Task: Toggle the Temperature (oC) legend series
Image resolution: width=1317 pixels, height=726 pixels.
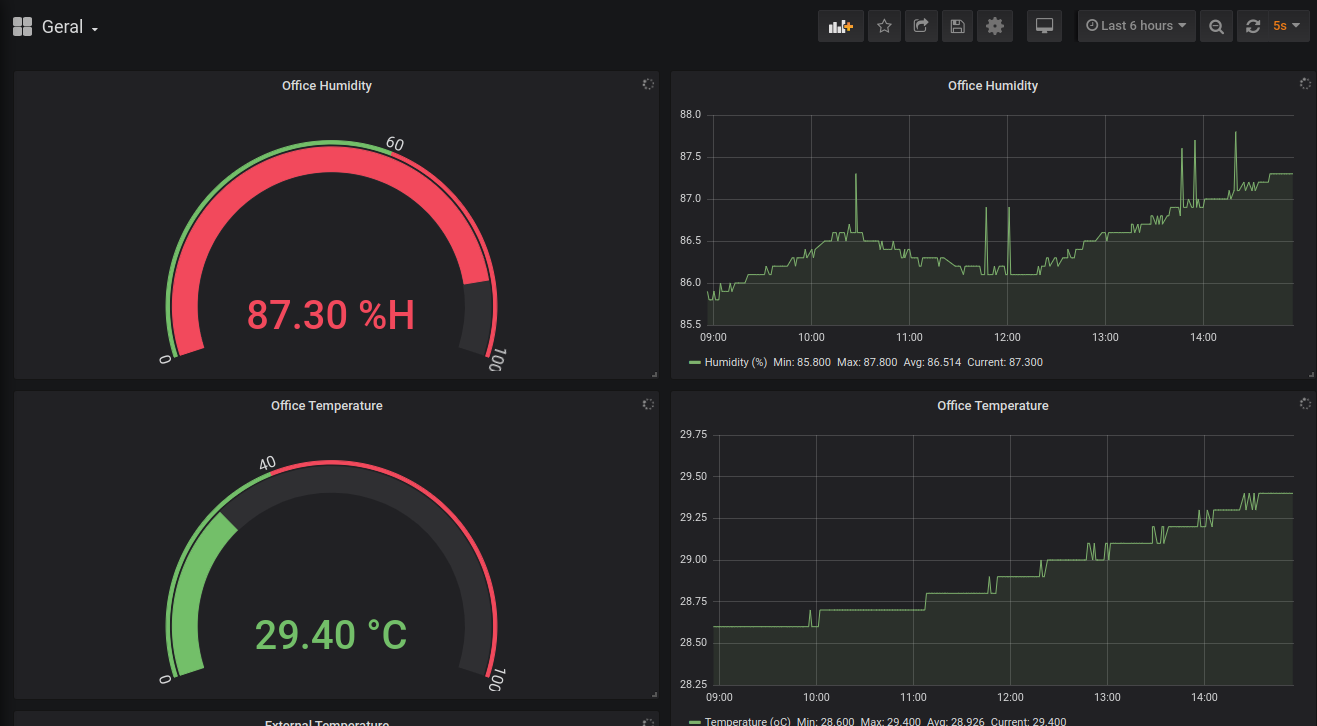Action: pyautogui.click(x=748, y=722)
